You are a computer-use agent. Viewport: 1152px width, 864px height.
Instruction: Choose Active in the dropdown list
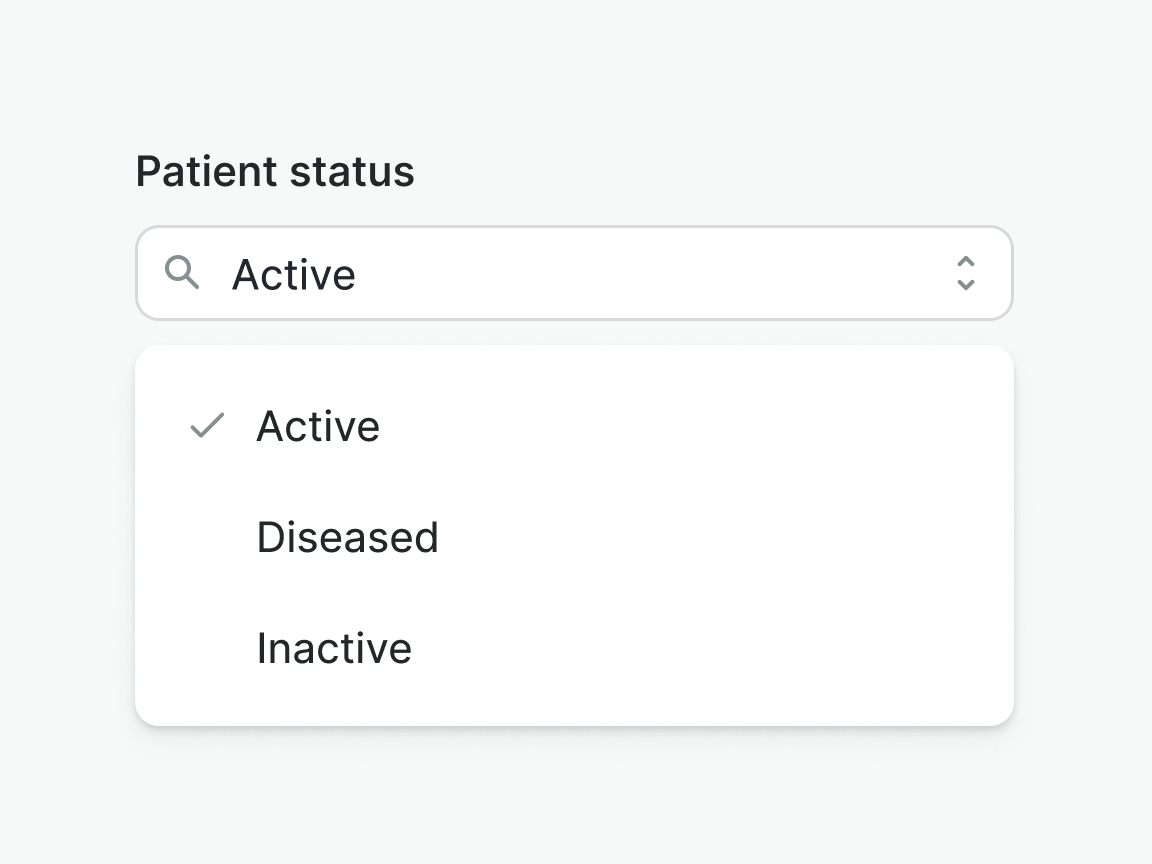pyautogui.click(x=318, y=426)
